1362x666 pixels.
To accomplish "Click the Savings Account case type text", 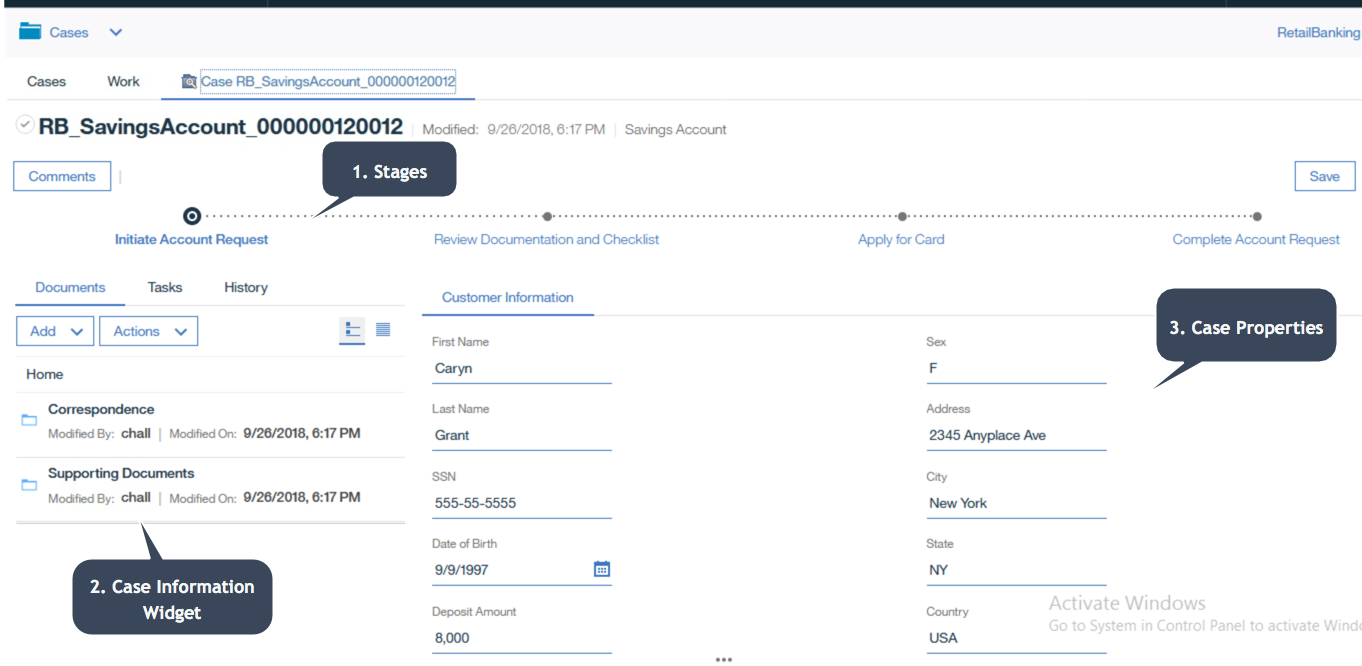I will point(675,129).
